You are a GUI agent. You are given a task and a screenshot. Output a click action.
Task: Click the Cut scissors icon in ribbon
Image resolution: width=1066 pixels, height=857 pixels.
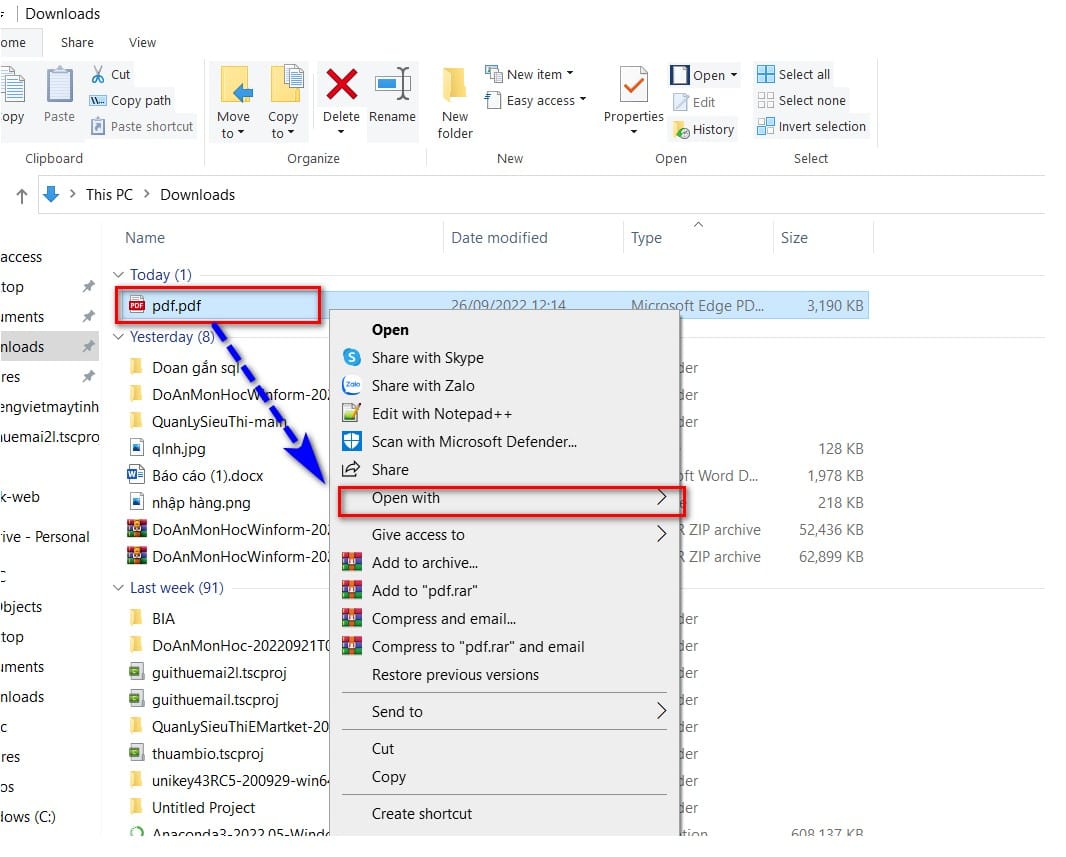click(x=98, y=74)
